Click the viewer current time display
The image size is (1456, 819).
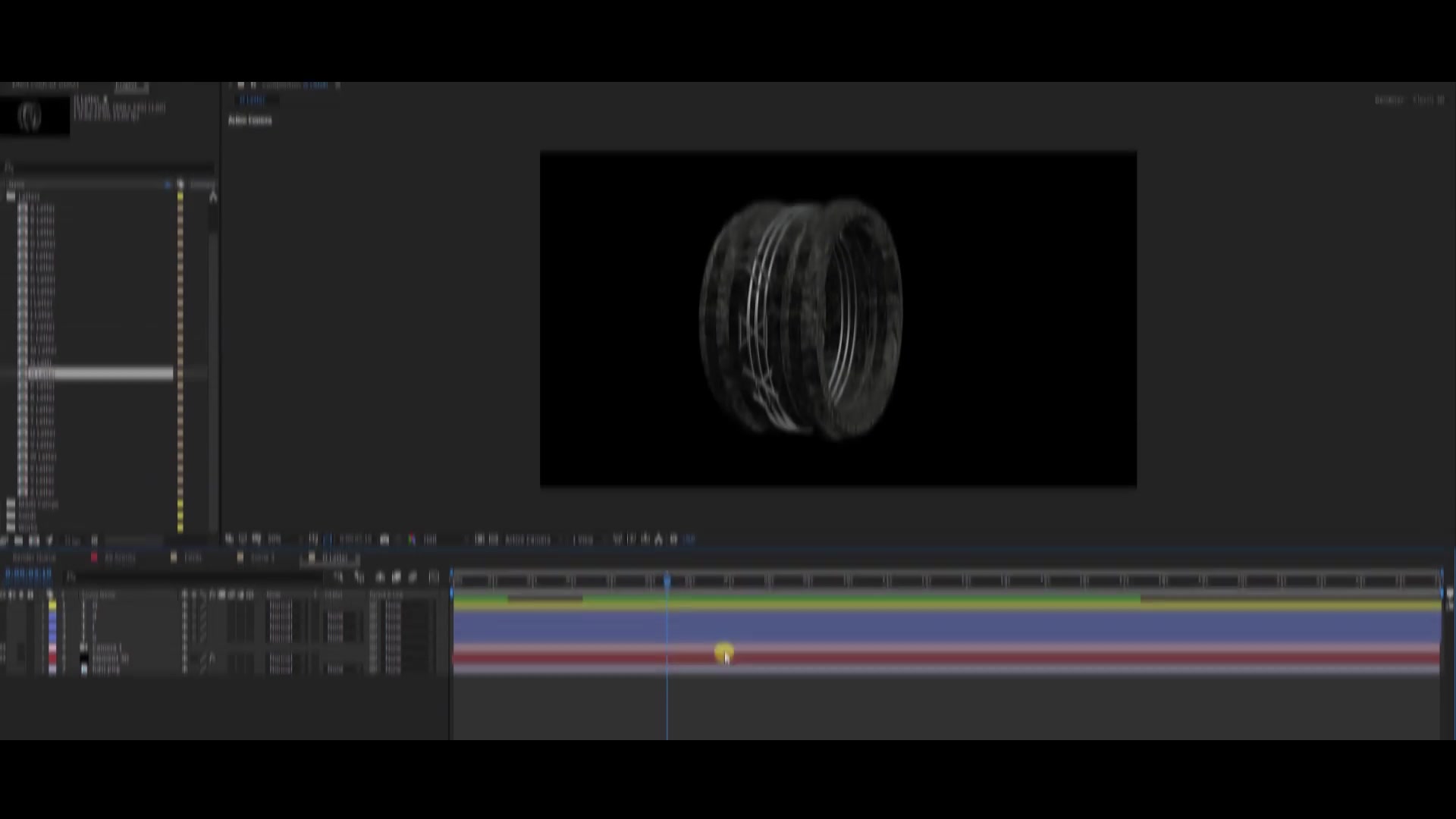coord(356,540)
